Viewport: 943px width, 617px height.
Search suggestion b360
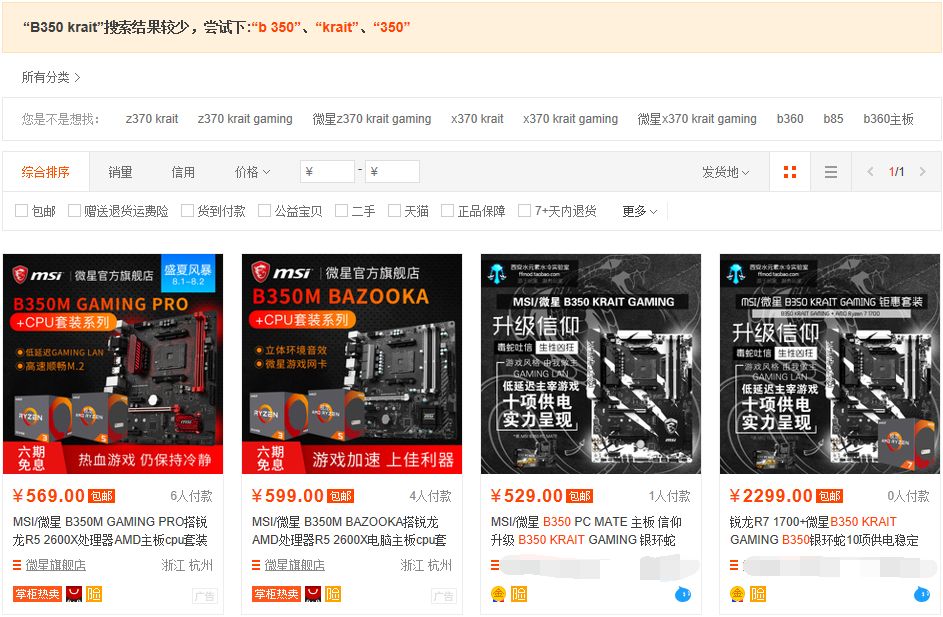tap(790, 119)
